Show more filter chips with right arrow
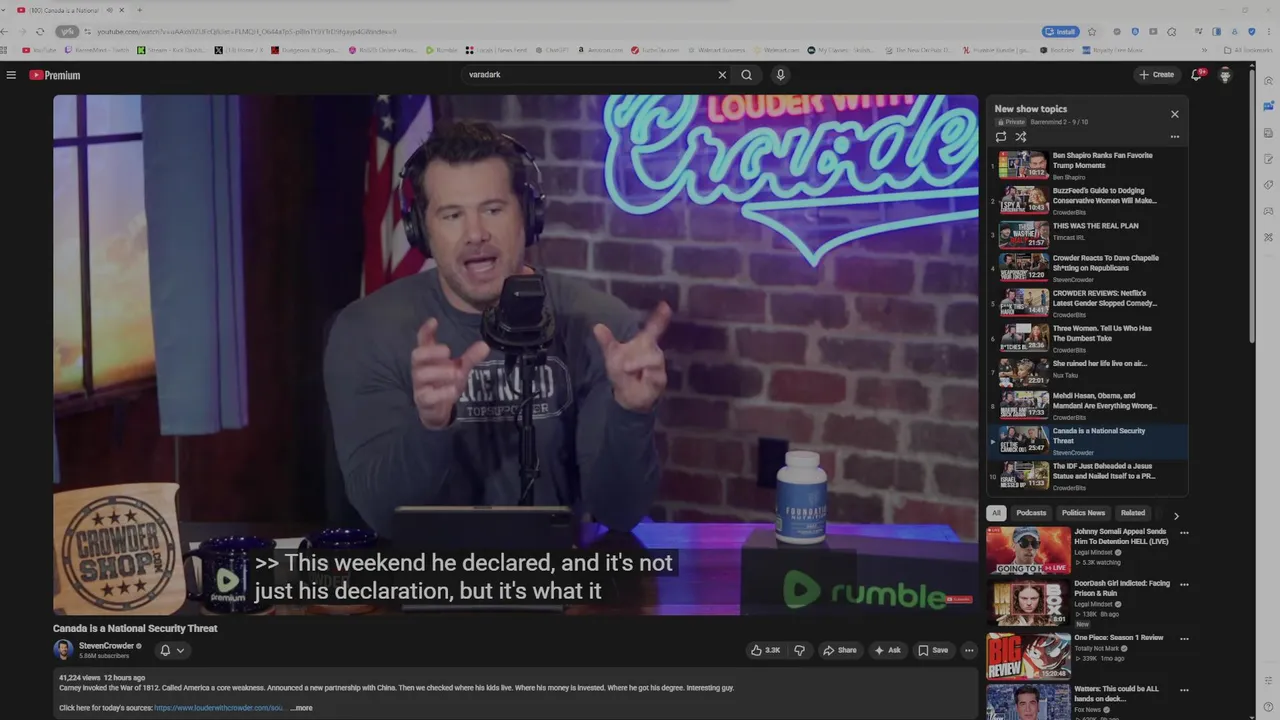Viewport: 1280px width, 720px height. (1176, 516)
